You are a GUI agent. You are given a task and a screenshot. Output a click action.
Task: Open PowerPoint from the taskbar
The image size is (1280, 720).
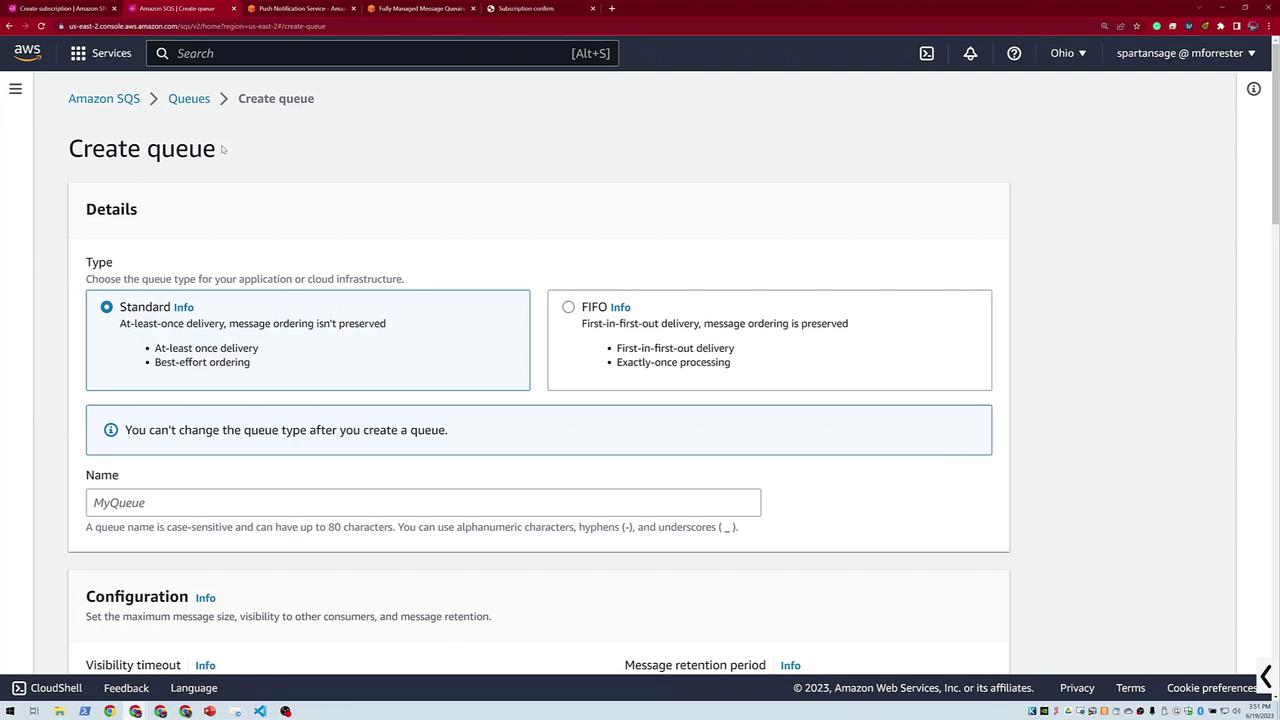210,711
